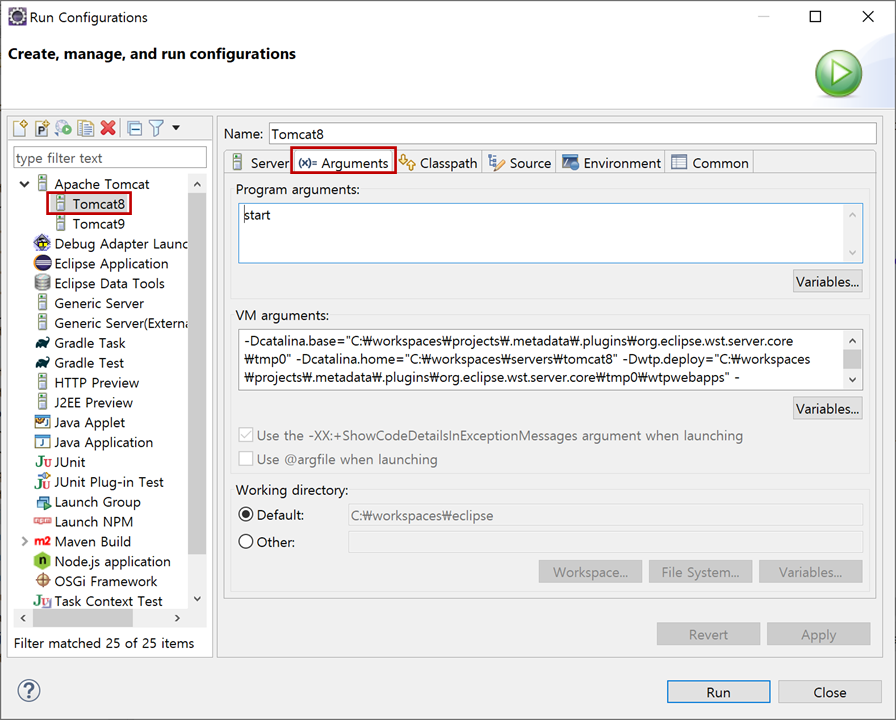
Task: Collapse all configurations in tree
Action: click(x=135, y=128)
